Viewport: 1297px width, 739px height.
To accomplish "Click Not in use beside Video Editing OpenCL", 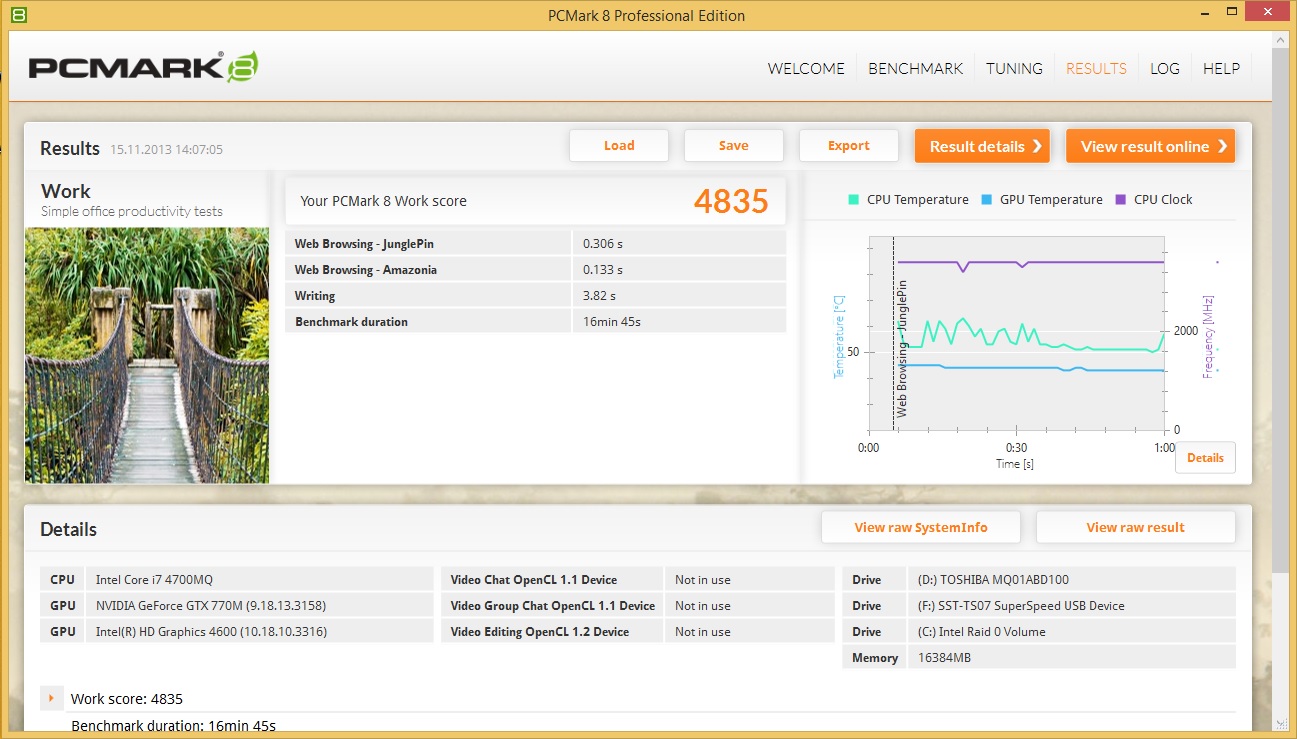I will [x=703, y=632].
